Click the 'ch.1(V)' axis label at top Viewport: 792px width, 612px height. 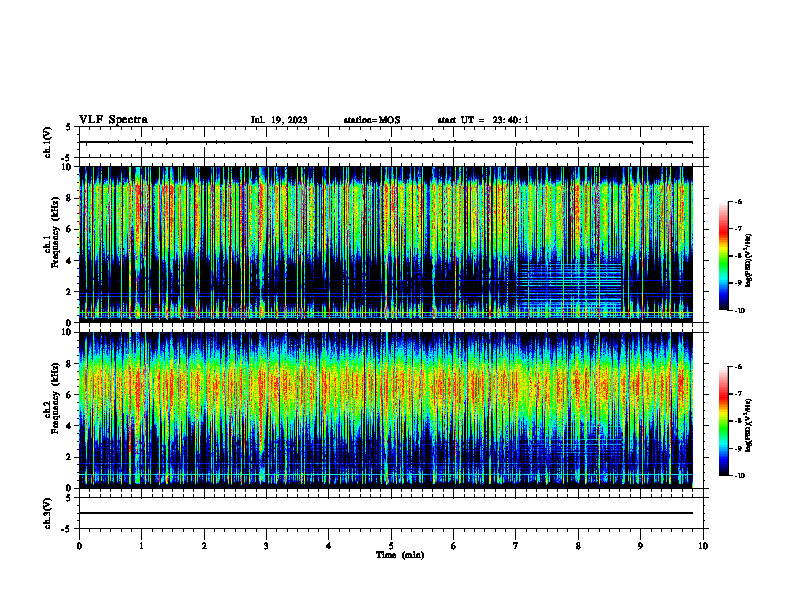pyautogui.click(x=48, y=142)
